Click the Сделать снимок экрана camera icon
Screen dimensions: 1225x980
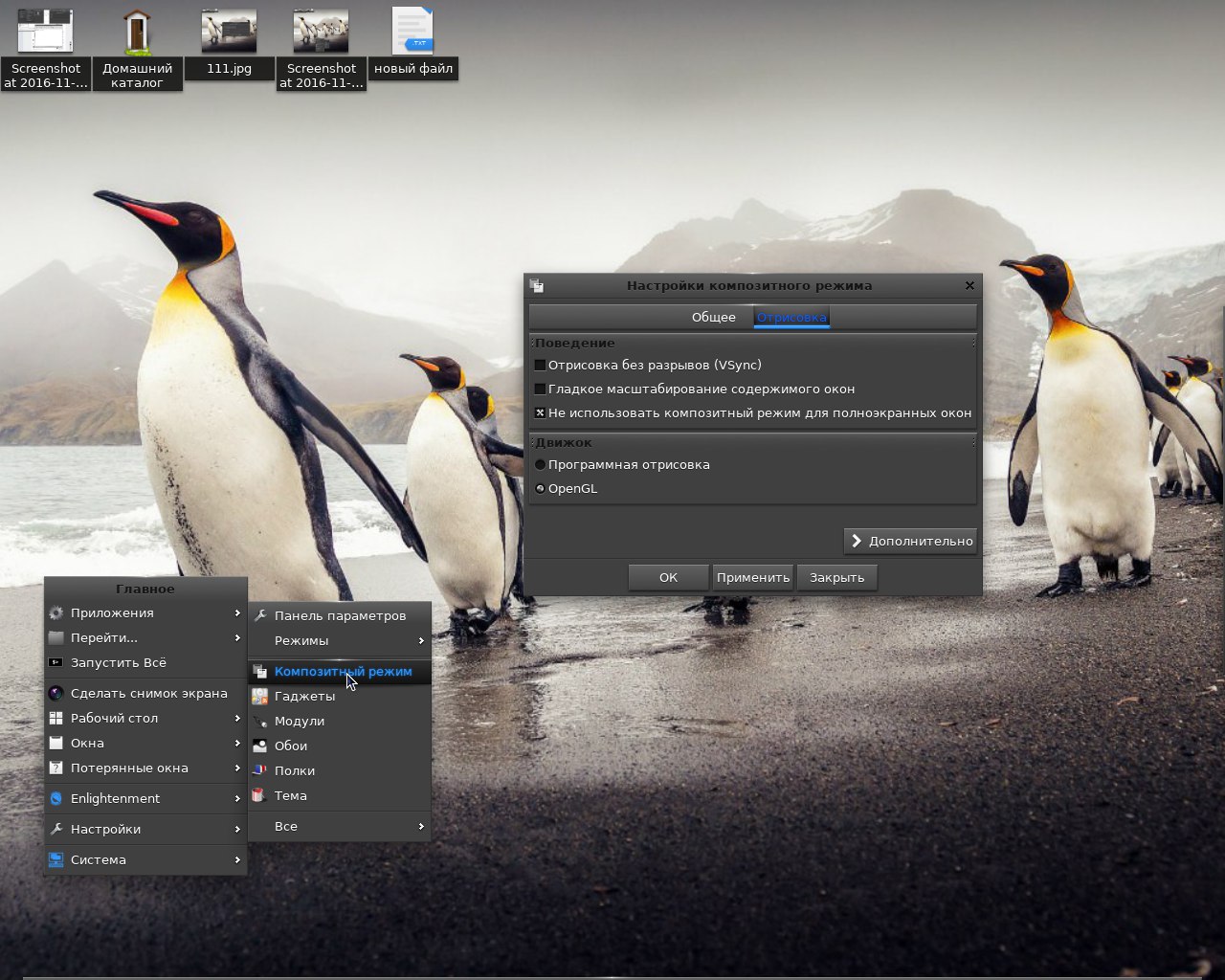[56, 694]
